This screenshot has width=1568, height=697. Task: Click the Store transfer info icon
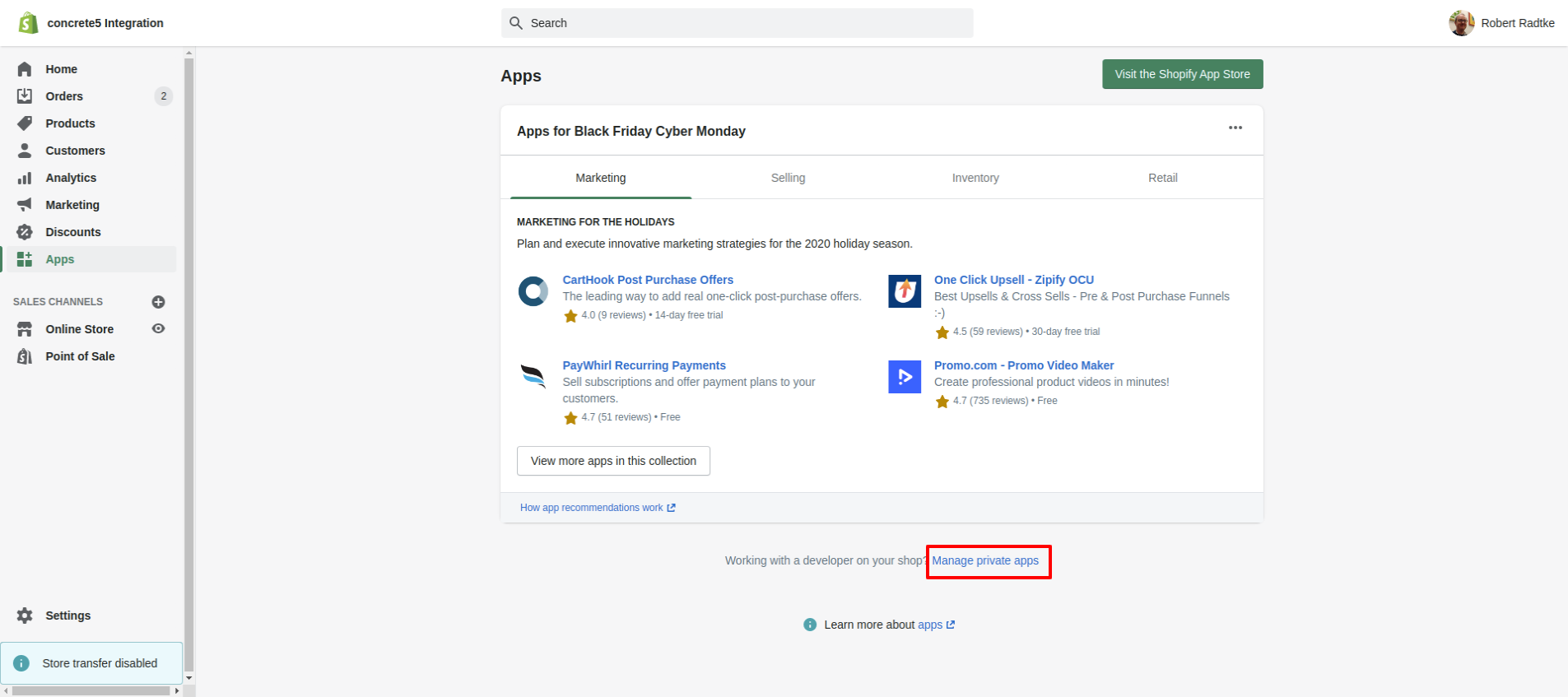click(x=21, y=663)
